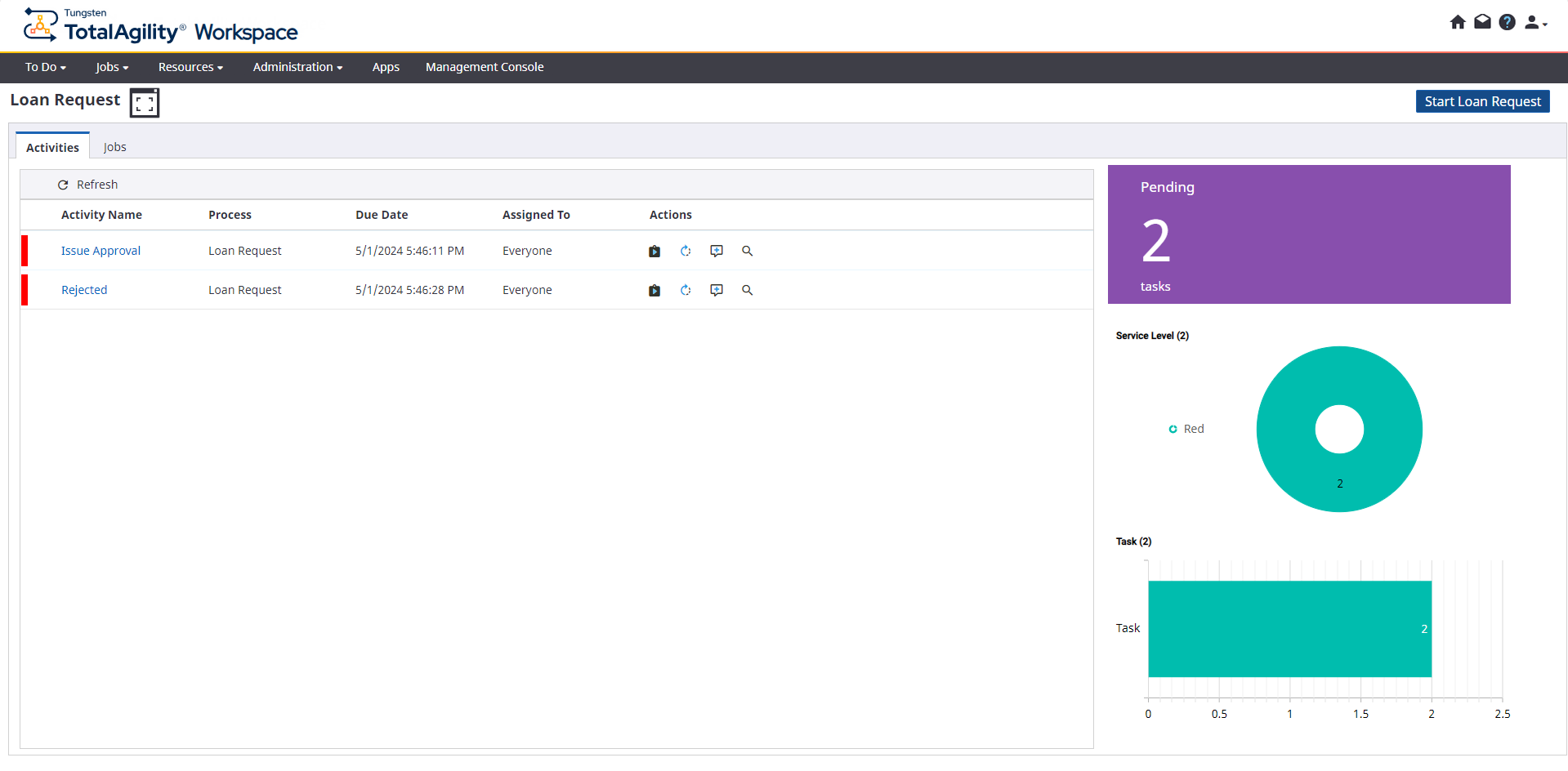
Task: Add a note to Rejected activity
Action: (x=717, y=291)
